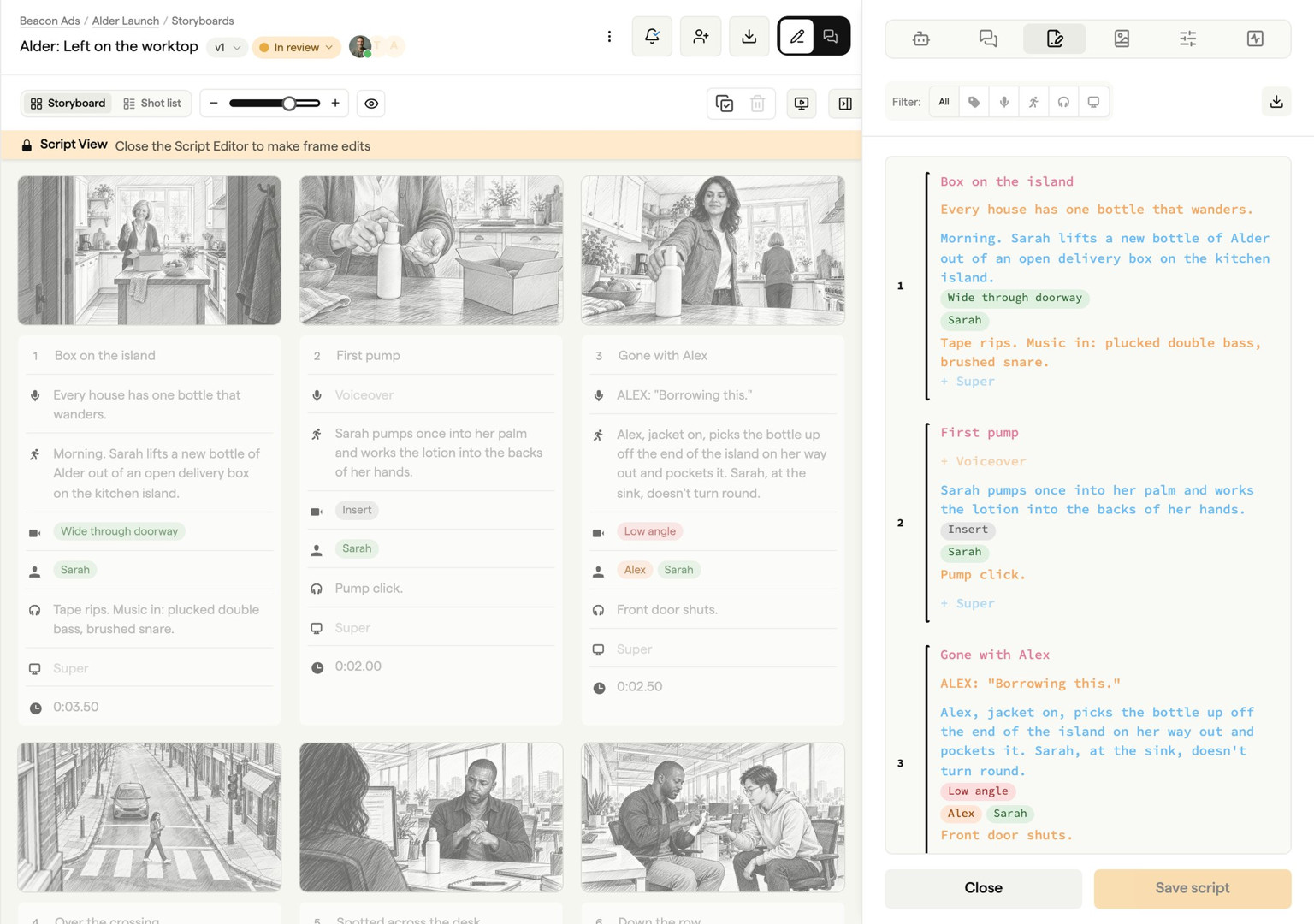Invite a collaborator with the add-person icon
This screenshot has height=924, width=1314.
click(701, 36)
